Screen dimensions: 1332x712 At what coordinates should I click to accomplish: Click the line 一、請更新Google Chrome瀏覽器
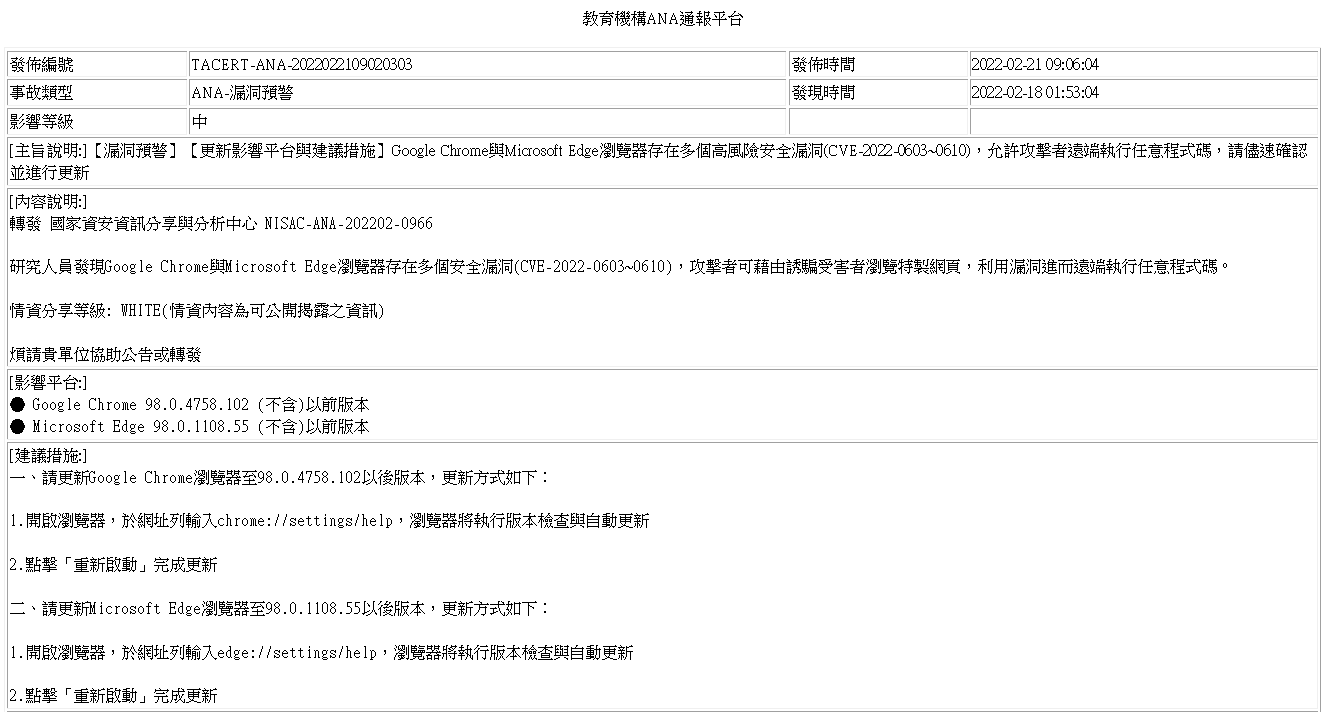point(279,478)
